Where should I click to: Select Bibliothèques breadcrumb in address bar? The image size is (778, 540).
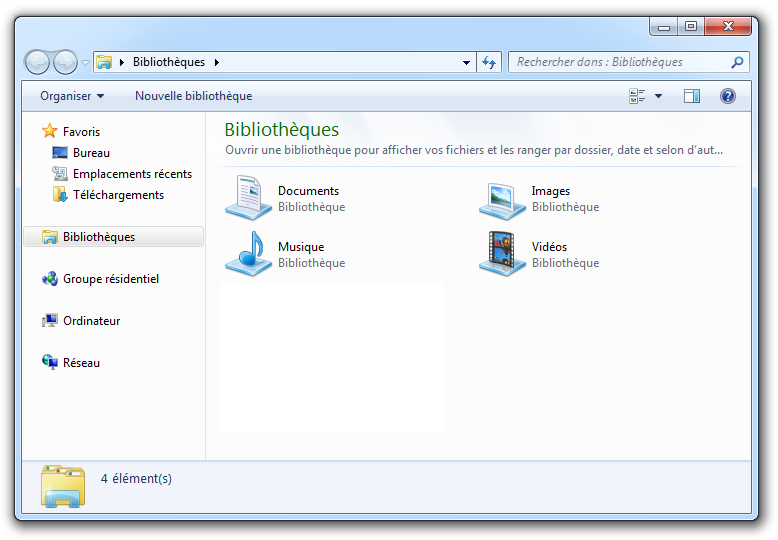[x=169, y=62]
